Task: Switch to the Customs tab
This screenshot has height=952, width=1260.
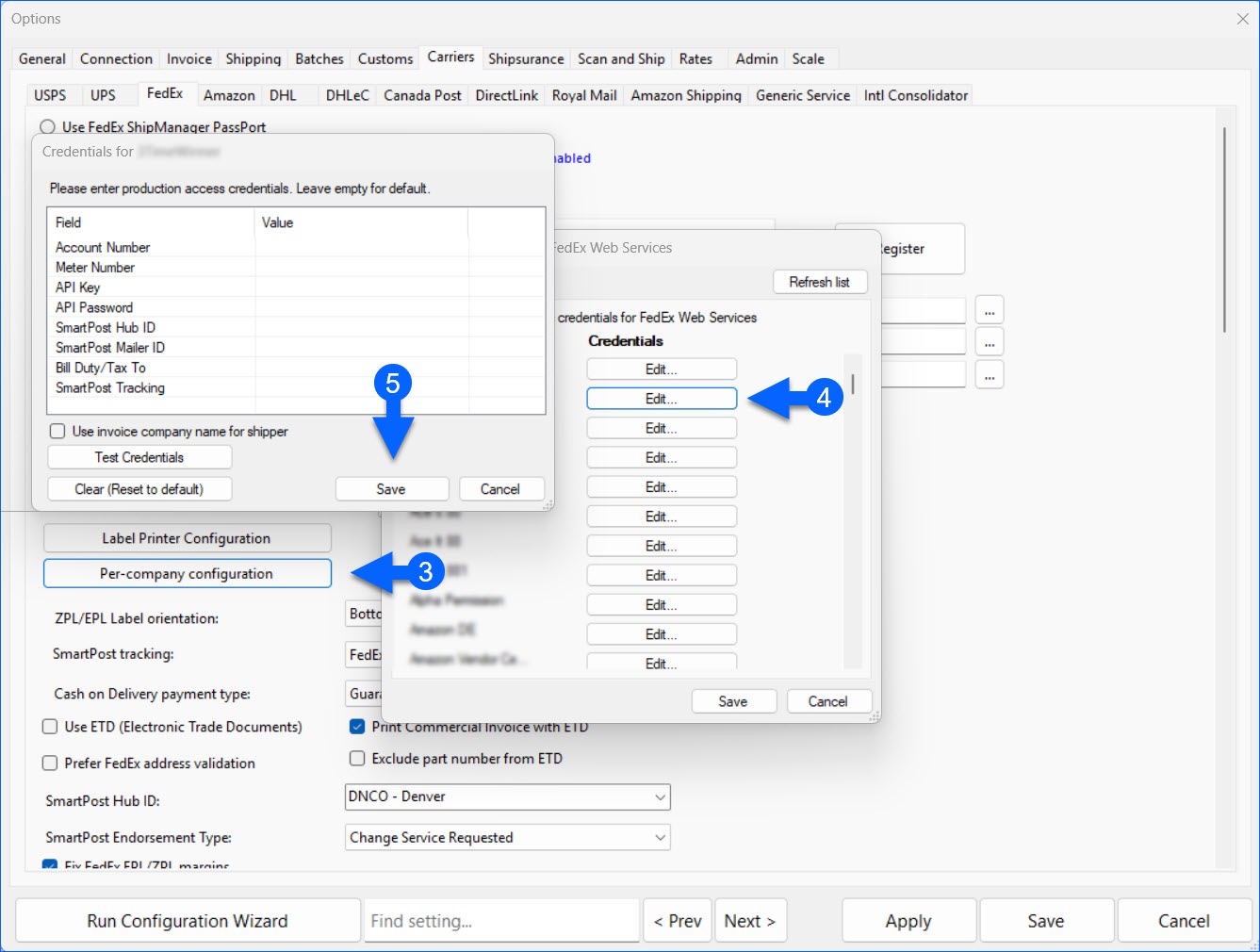Action: click(x=385, y=58)
